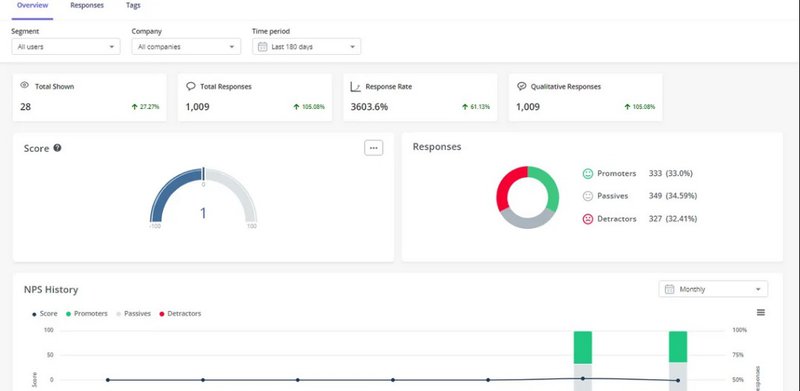The width and height of the screenshot is (800, 391).
Task: Click the 3603.6% Response Rate value
Action: [x=369, y=107]
